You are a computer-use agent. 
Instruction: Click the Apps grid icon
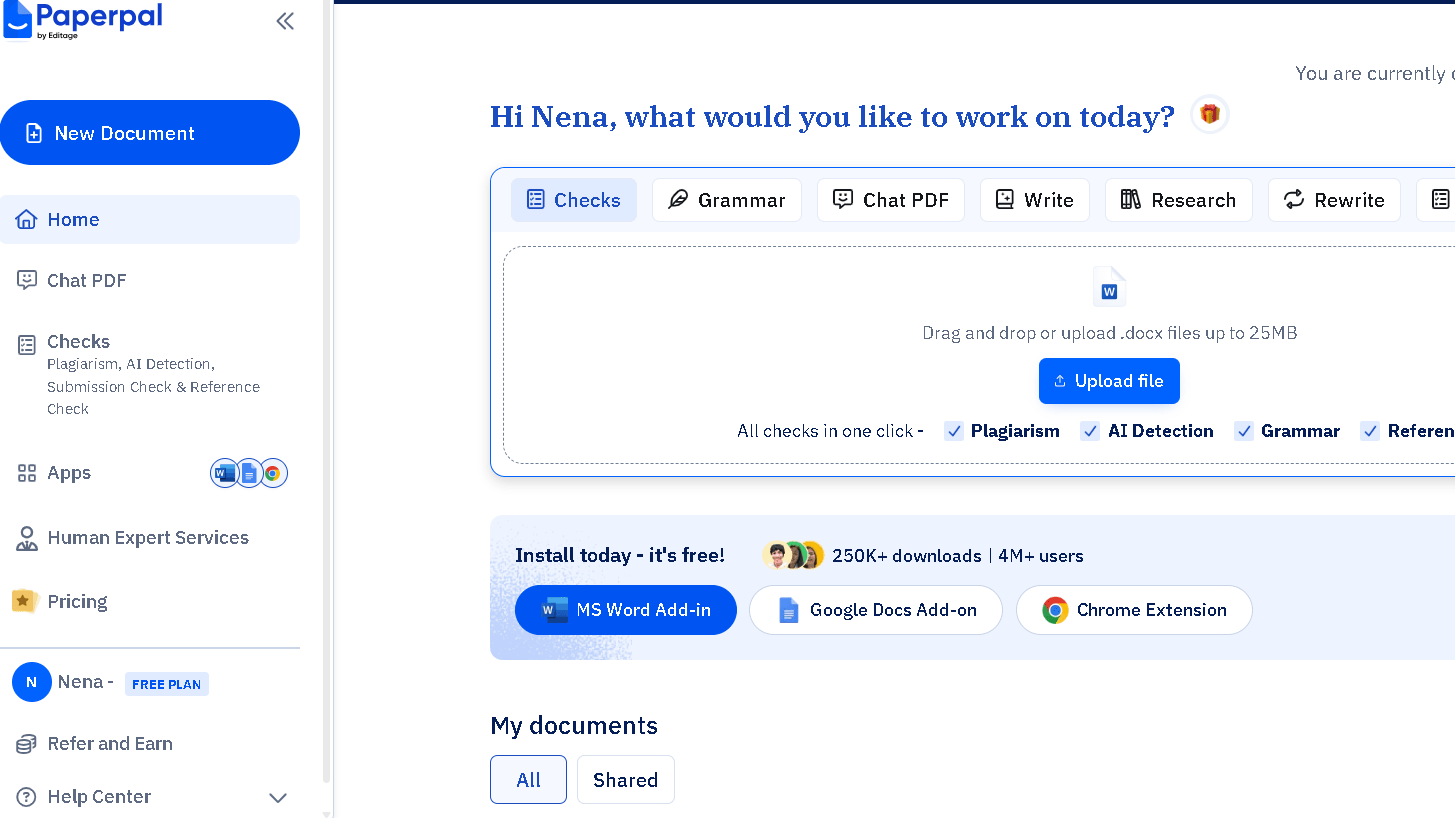[27, 473]
